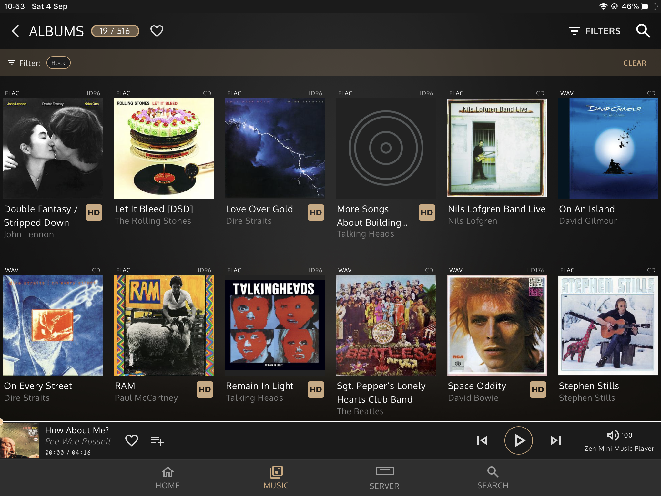The width and height of the screenshot is (661, 496).
Task: Click the battery indicator in status bar
Action: pyautogui.click(x=645, y=6)
